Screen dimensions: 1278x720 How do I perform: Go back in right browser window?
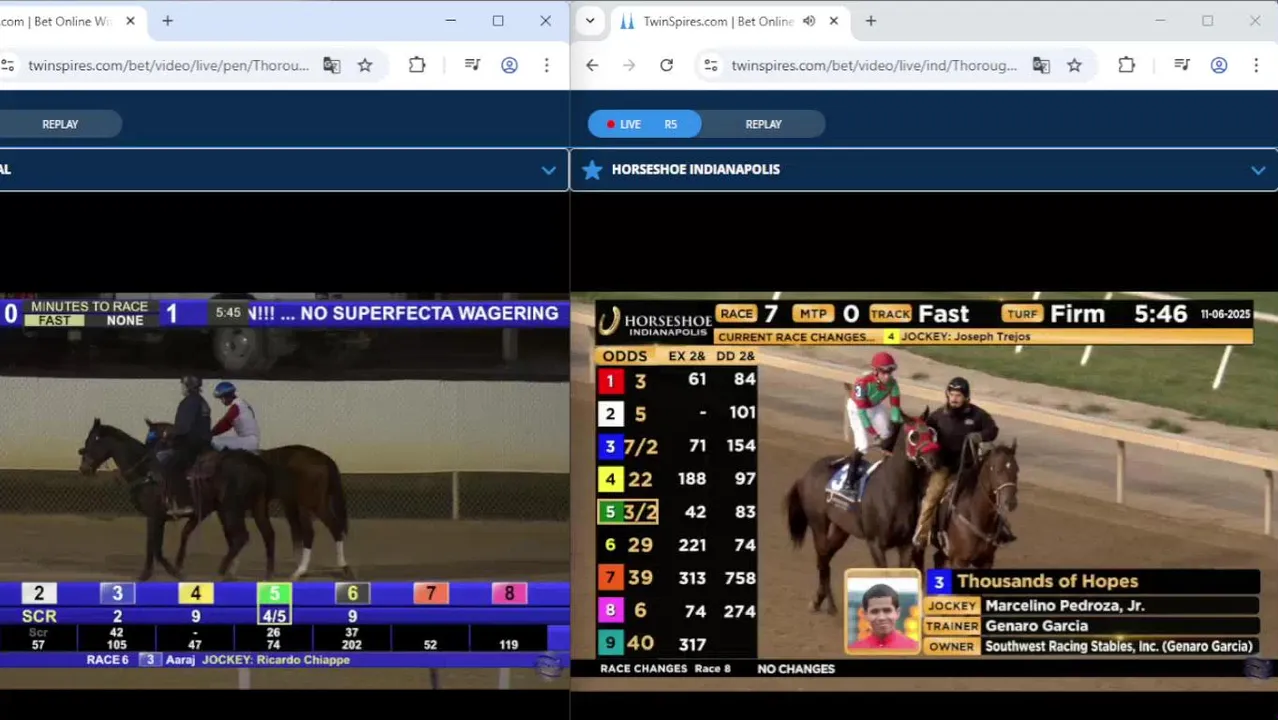pyautogui.click(x=592, y=65)
